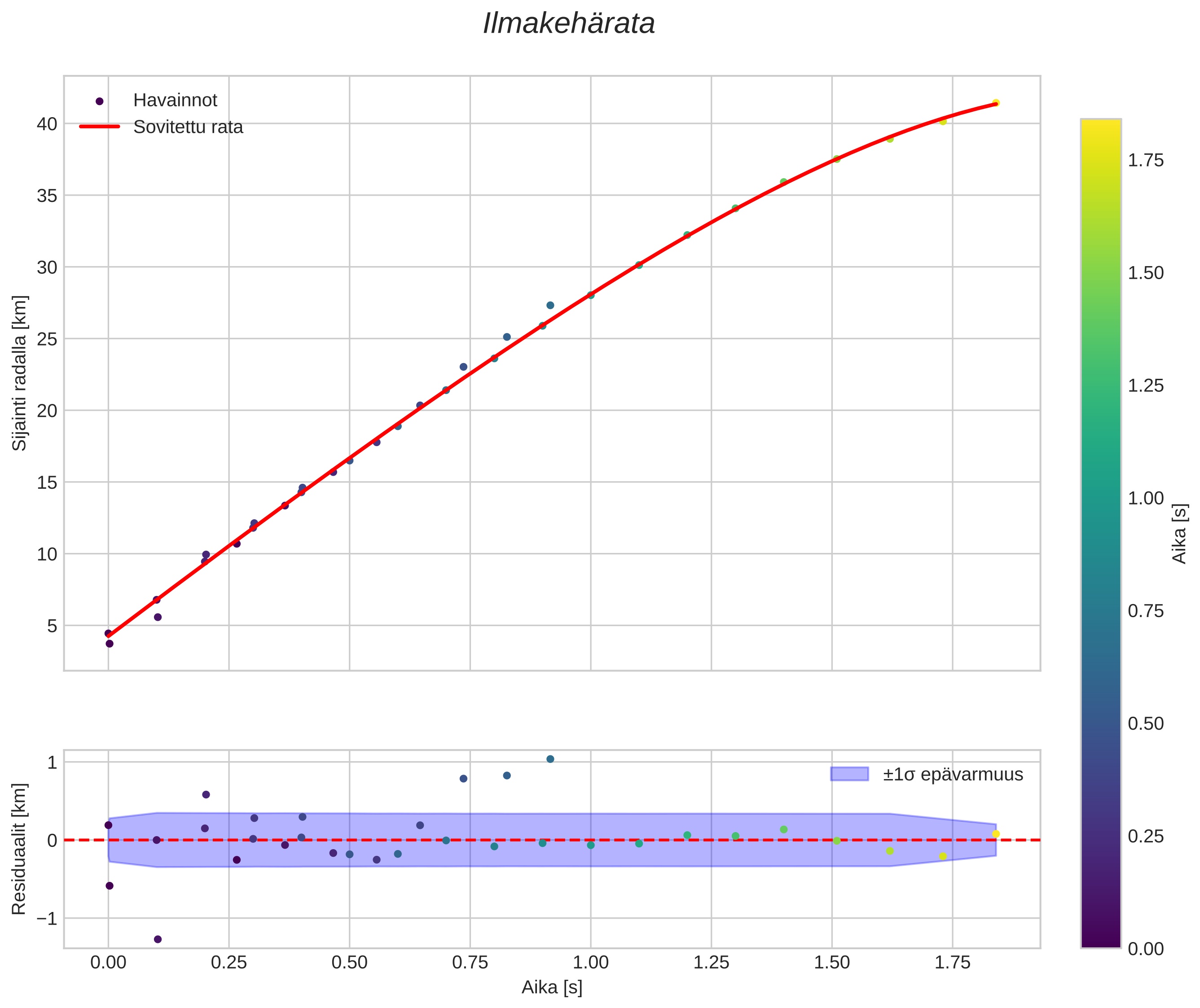Click the Residuaalit [km] axis label

pyautogui.click(x=19, y=849)
